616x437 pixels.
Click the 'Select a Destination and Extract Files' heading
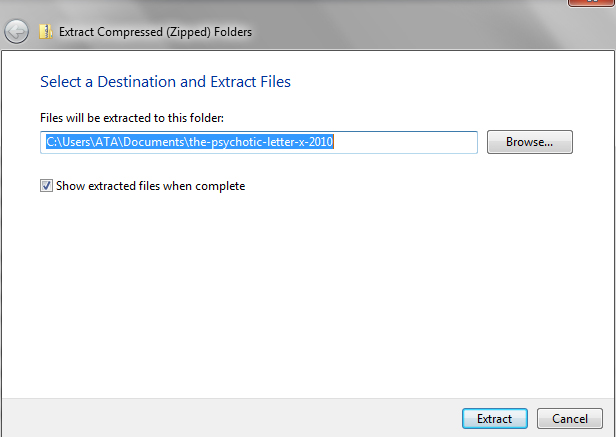point(165,81)
